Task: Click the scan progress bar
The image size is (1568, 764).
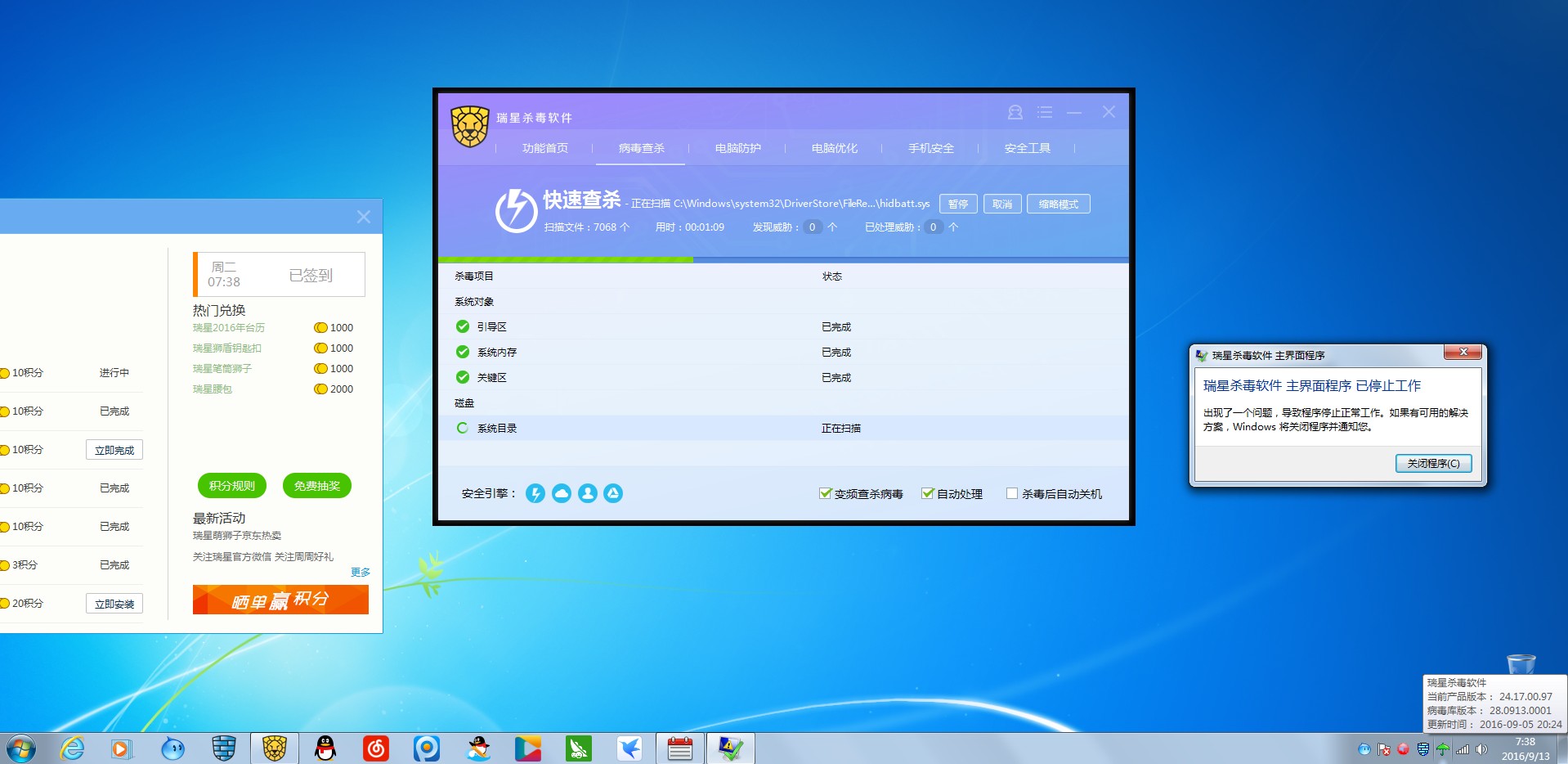Action: pyautogui.click(x=783, y=260)
